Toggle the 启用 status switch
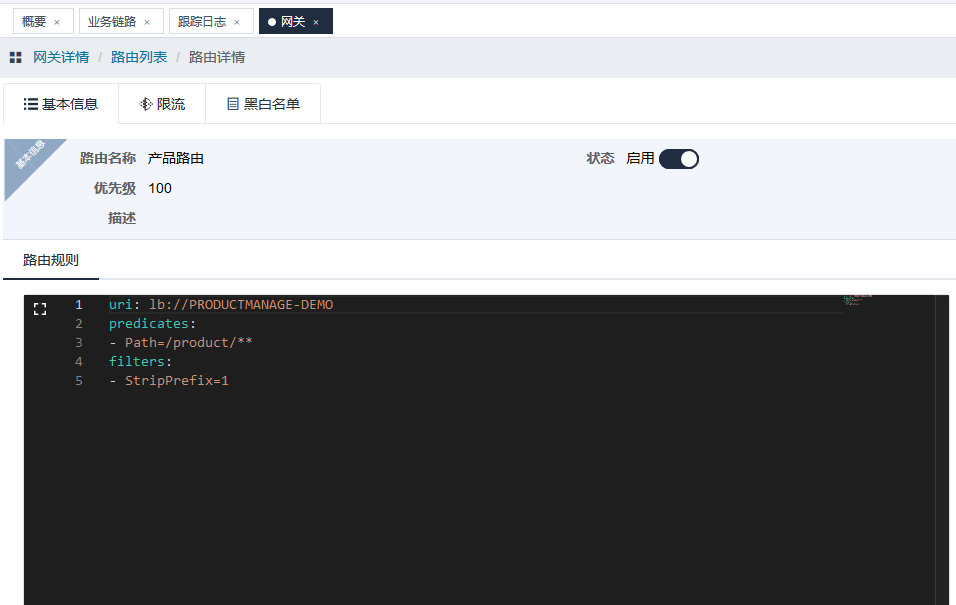956x605 pixels. tap(678, 159)
